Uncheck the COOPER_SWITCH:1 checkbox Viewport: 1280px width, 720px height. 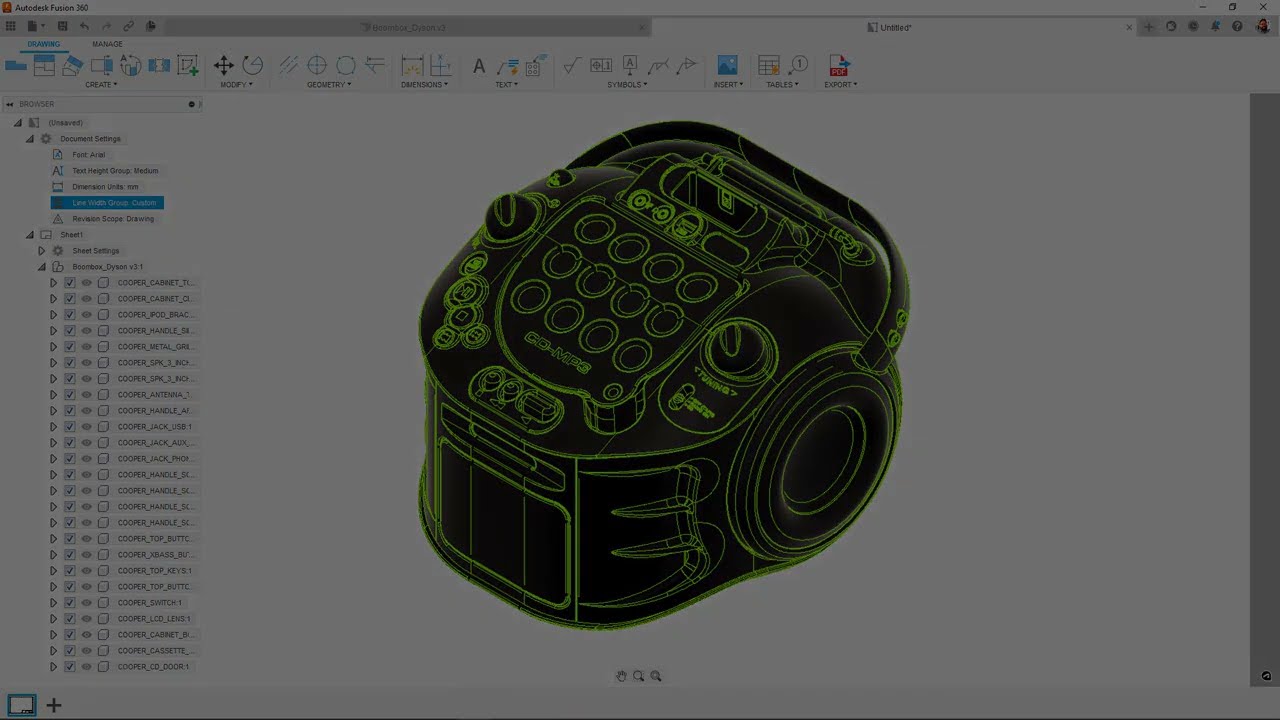[70, 603]
